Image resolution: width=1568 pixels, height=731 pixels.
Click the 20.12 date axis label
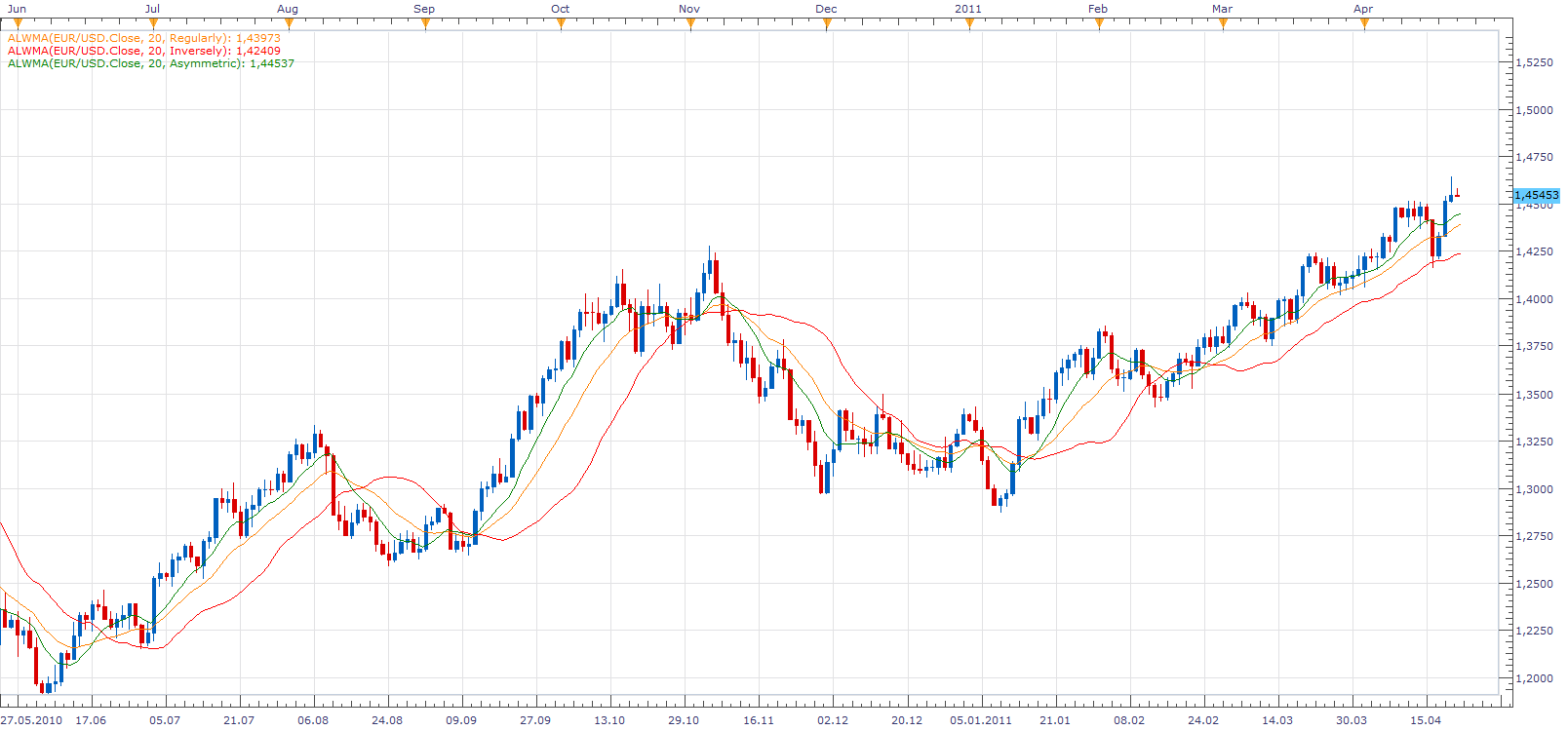pos(907,720)
